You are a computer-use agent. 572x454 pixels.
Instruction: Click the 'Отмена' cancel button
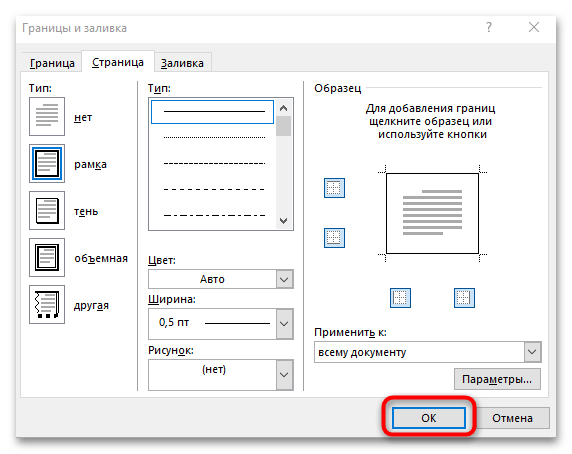tap(512, 418)
